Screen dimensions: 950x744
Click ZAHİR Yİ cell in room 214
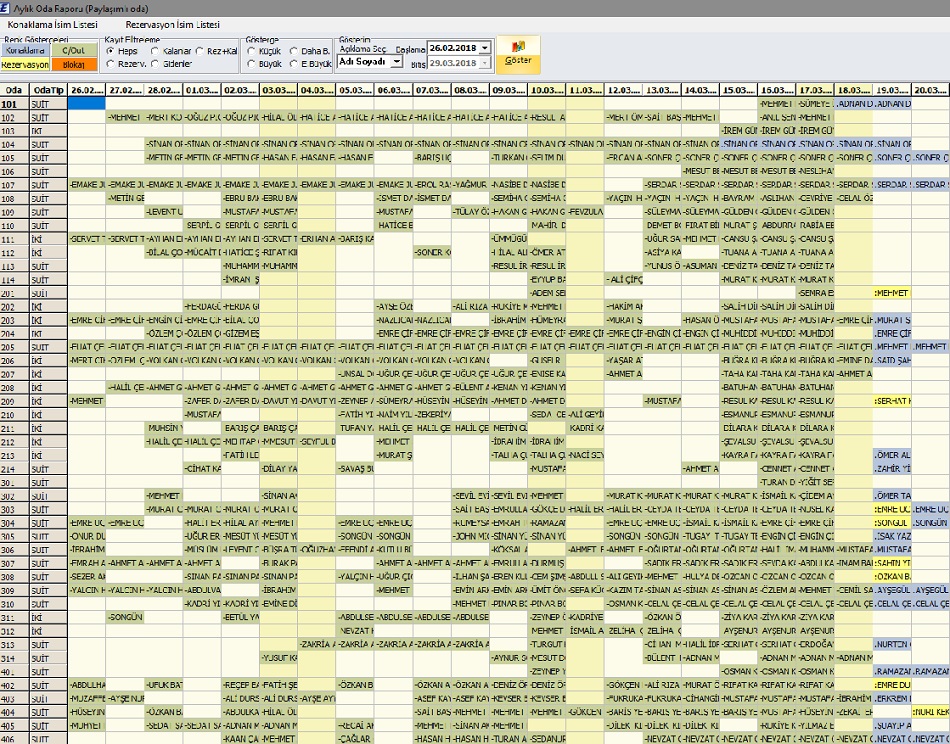(x=892, y=469)
